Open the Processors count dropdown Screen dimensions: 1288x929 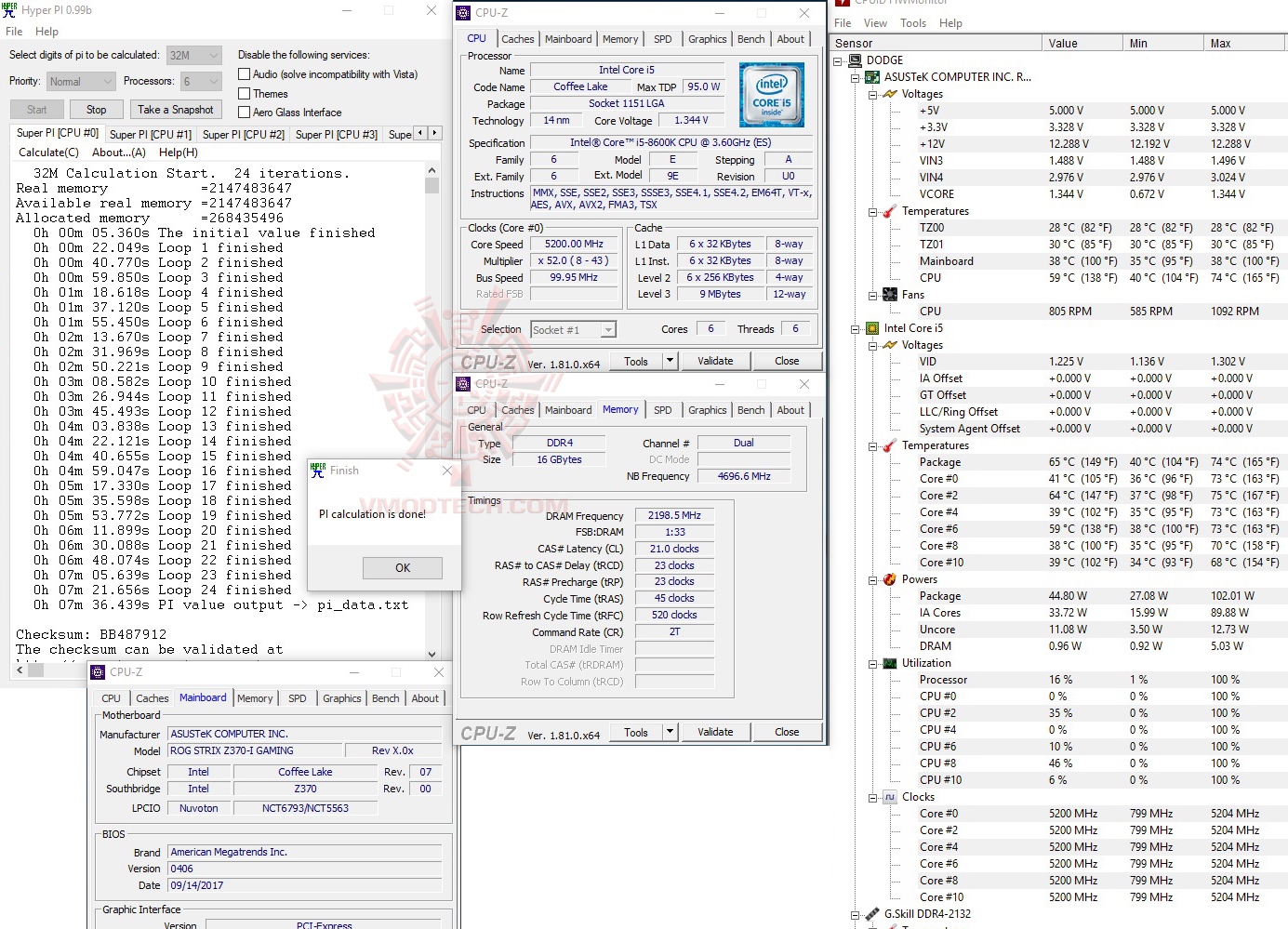click(x=201, y=82)
